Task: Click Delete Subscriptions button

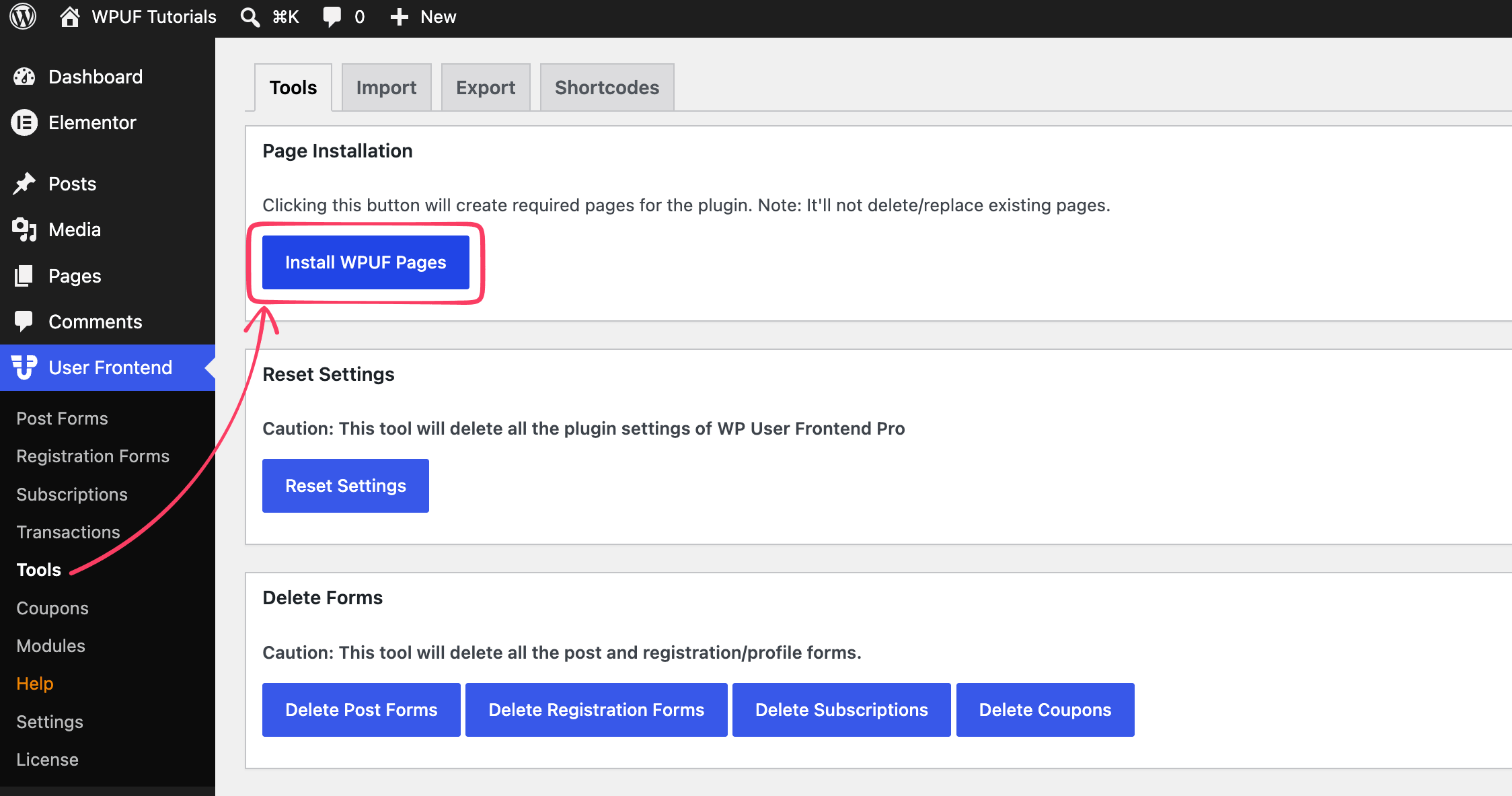Action: [841, 710]
